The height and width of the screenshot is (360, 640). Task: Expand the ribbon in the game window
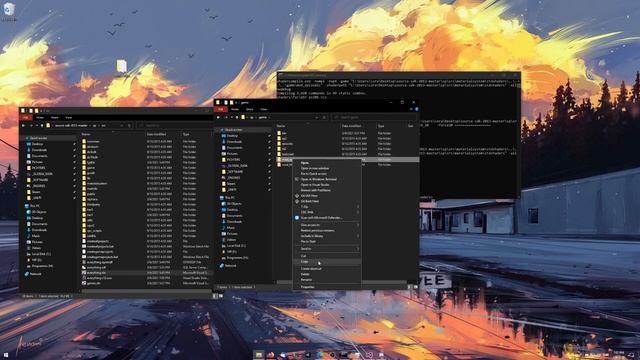pyautogui.click(x=411, y=109)
